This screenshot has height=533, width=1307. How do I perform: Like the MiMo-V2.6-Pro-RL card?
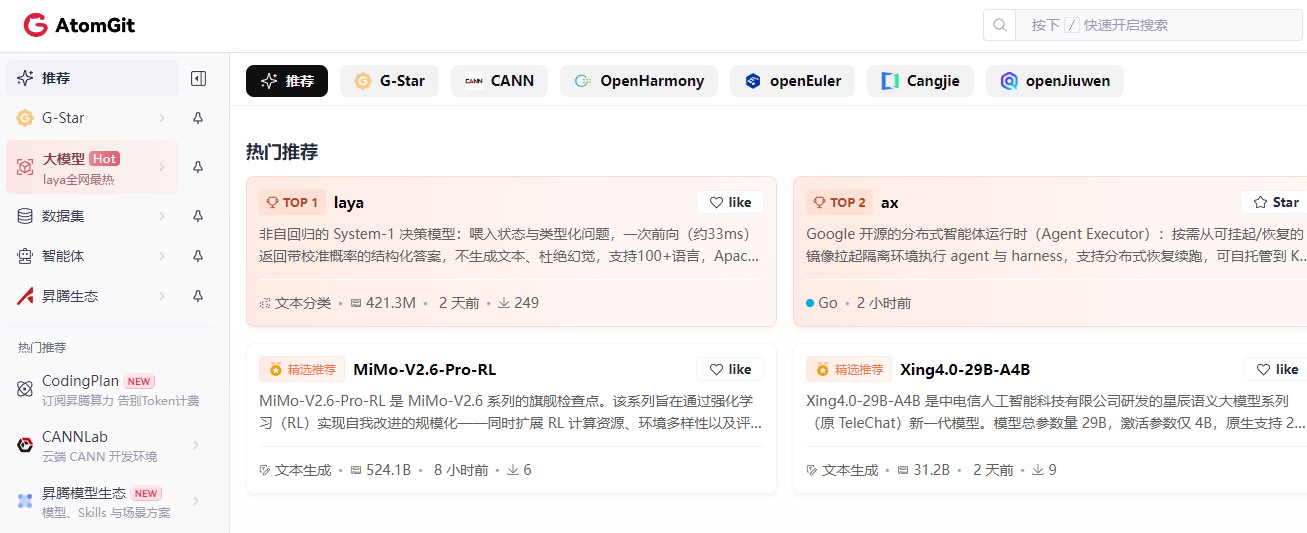[730, 369]
